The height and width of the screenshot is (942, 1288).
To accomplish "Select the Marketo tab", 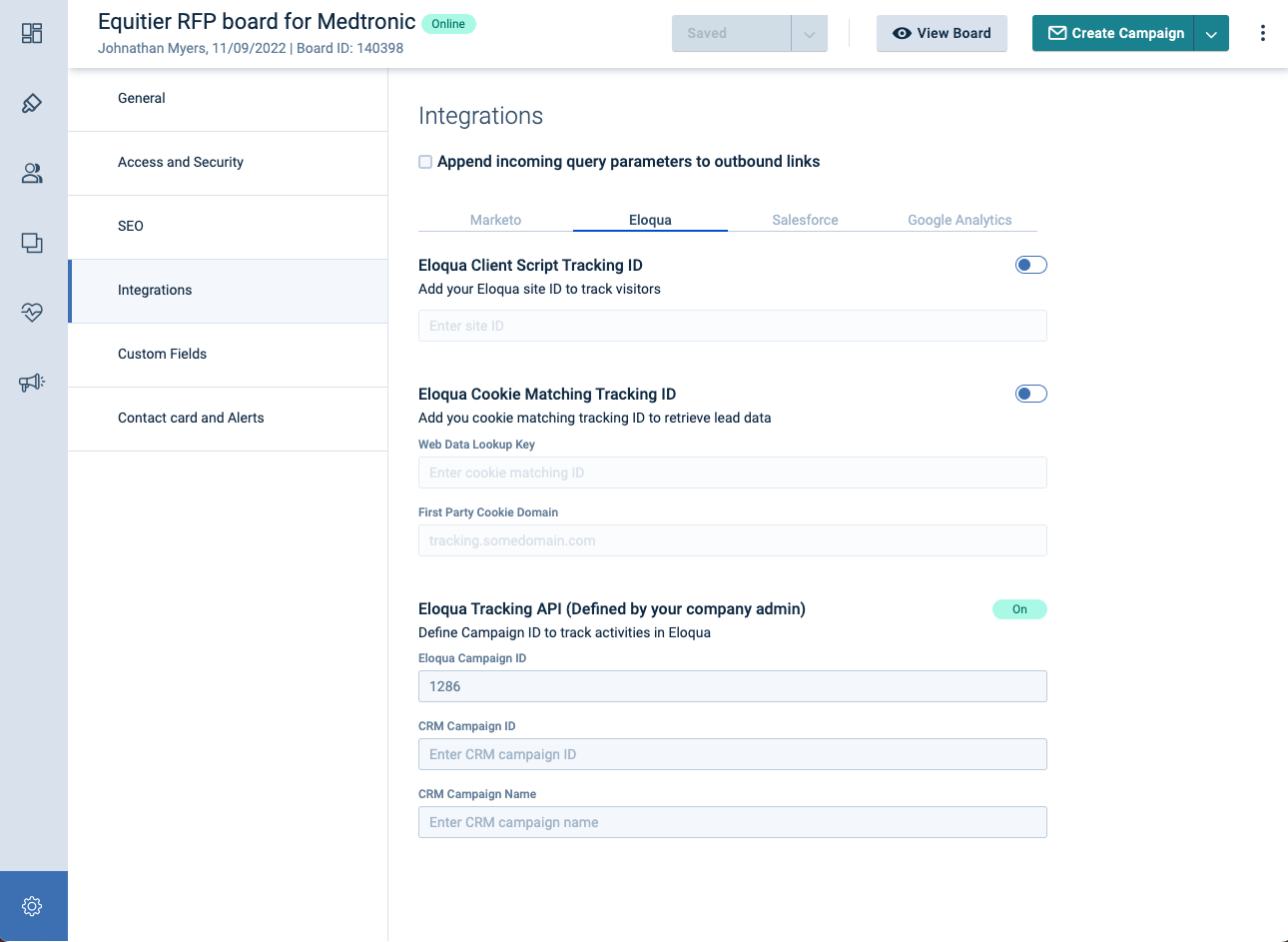I will click(495, 220).
